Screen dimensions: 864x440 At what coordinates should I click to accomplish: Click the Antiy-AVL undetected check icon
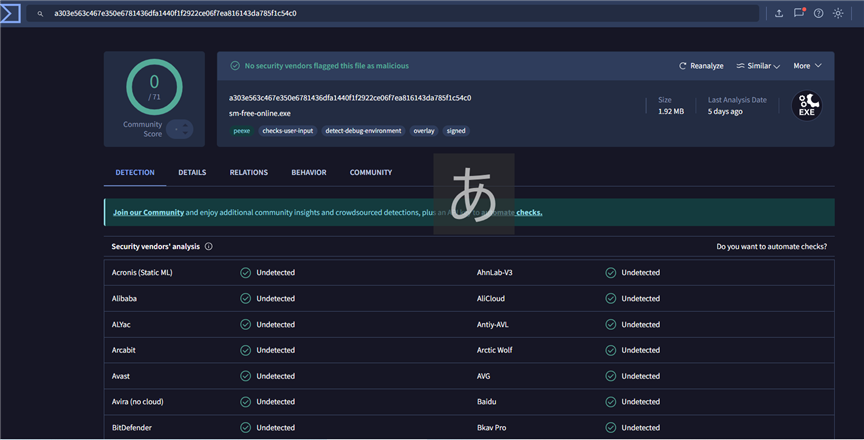(x=611, y=324)
